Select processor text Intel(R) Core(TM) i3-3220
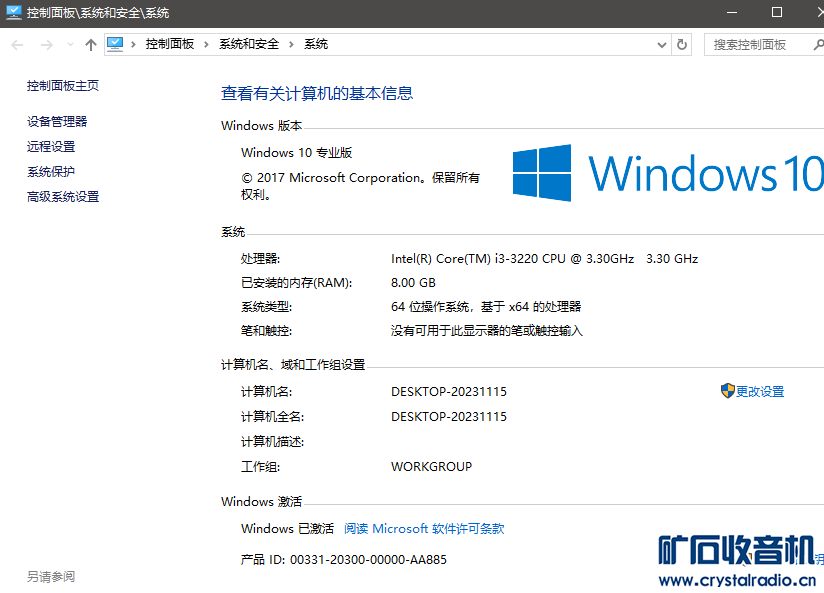The image size is (824, 593). coord(465,259)
